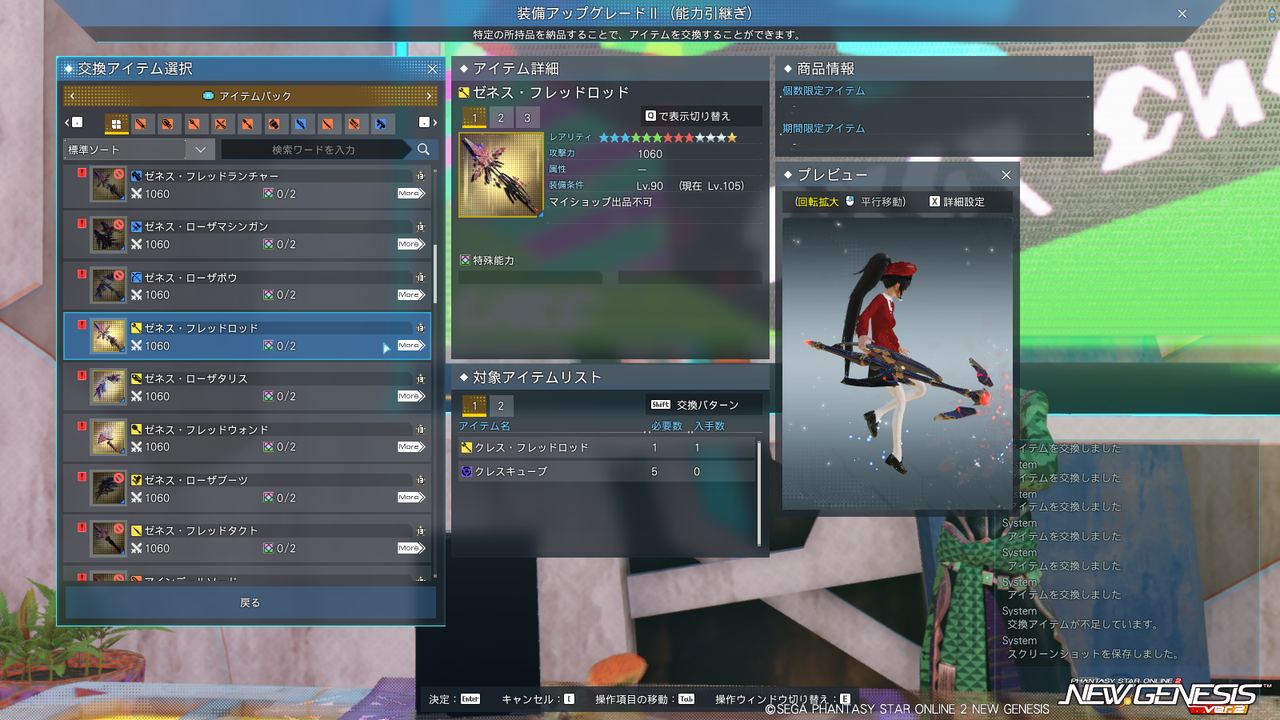Click the ゼネス・フレッドタクト weapon thumbnail
Viewport: 1280px width, 720px height.
click(x=108, y=540)
